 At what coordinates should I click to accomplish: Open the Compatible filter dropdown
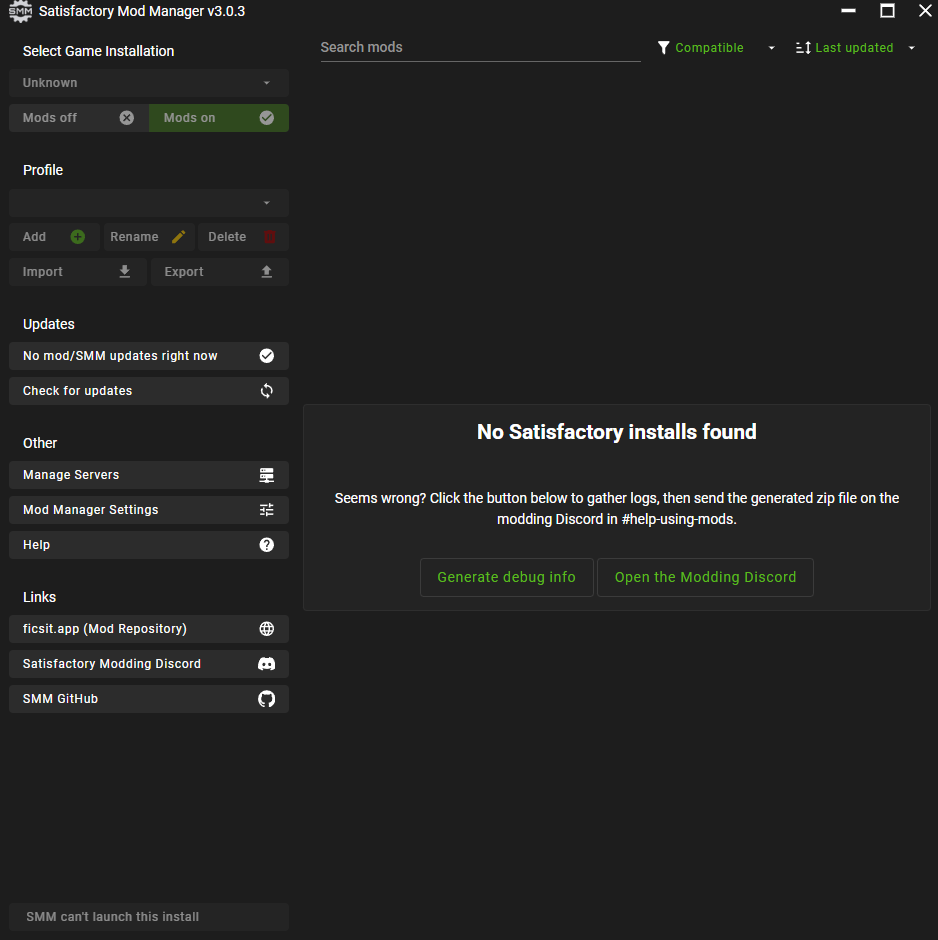coord(716,47)
